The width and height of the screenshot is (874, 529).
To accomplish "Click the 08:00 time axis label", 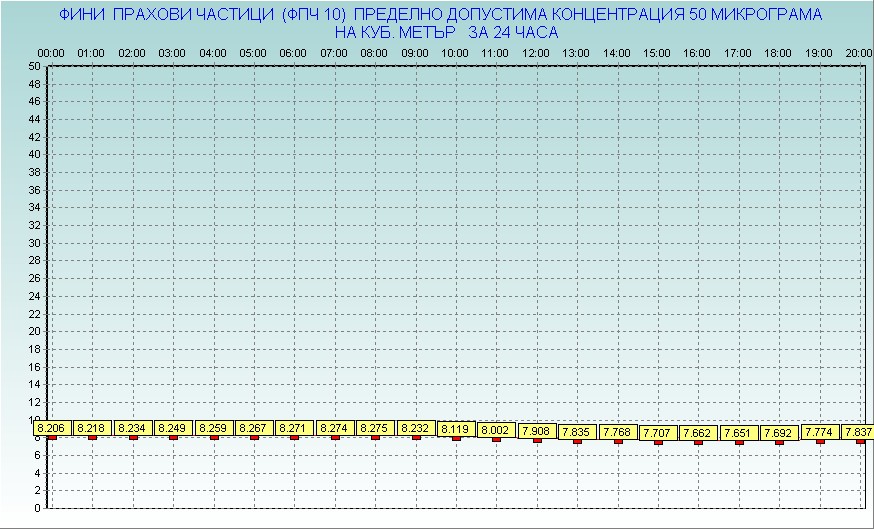I will 374,54.
